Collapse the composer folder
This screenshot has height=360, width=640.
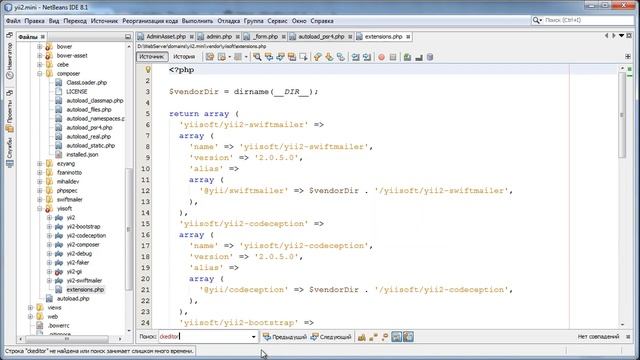tap(40, 74)
